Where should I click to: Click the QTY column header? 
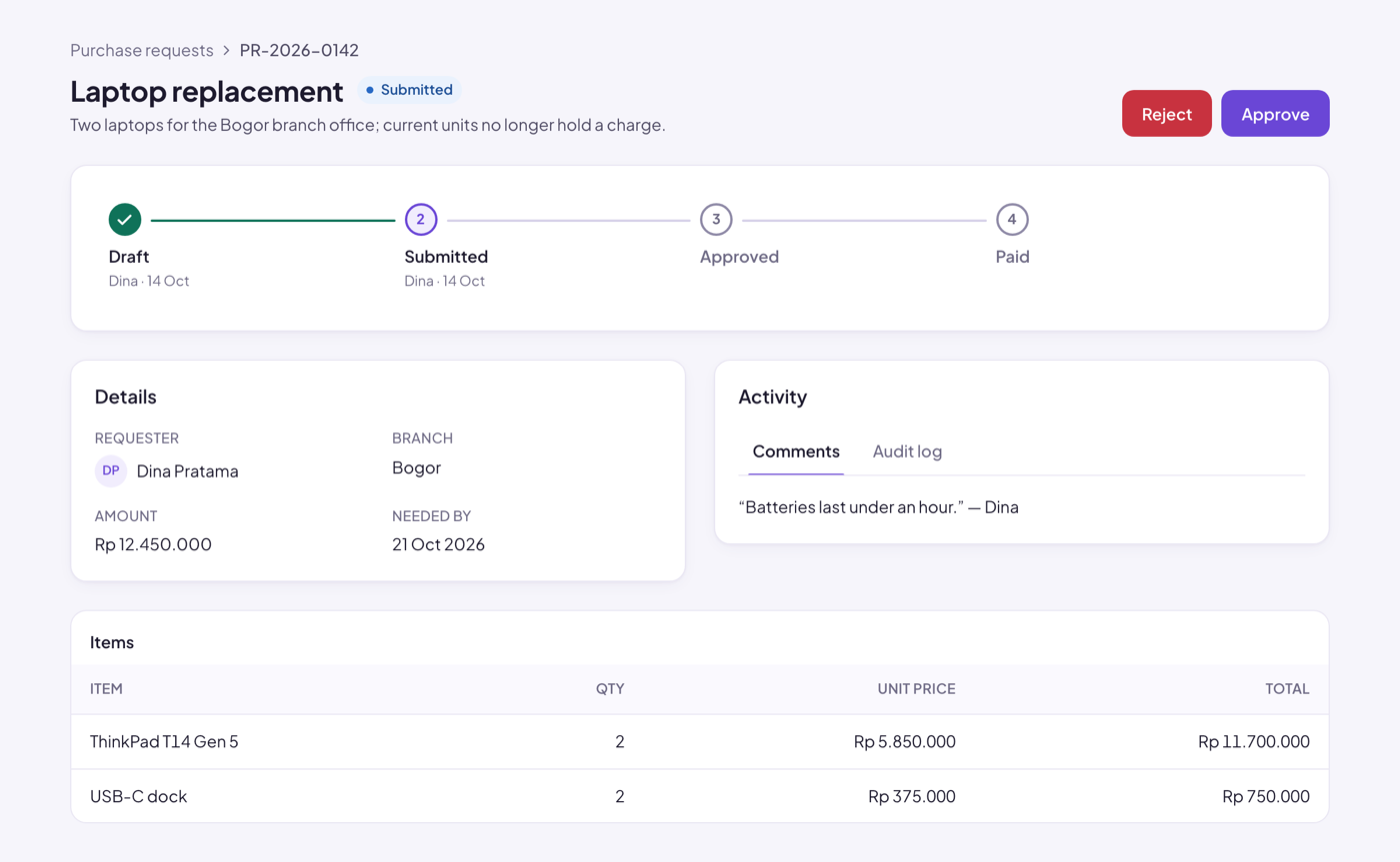click(610, 689)
